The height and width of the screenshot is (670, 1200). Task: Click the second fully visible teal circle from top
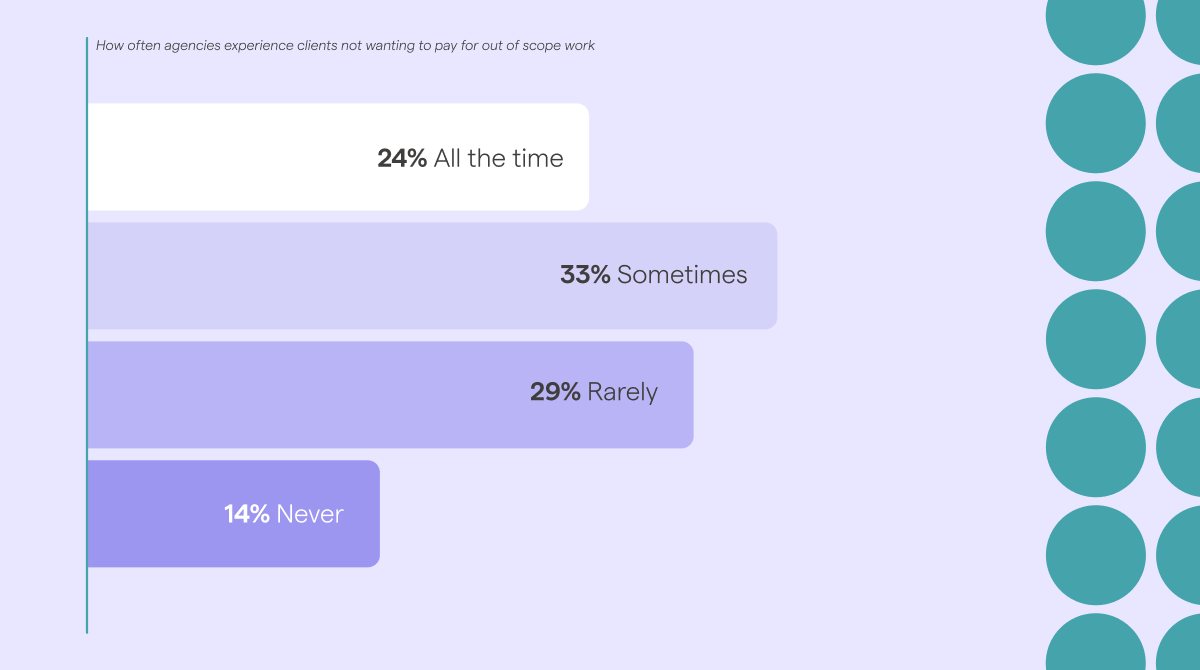click(1096, 231)
